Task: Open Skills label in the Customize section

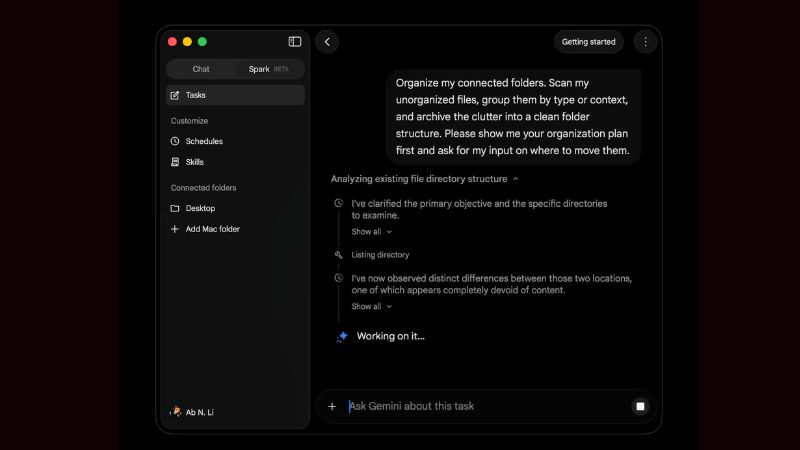Action: 194,162
